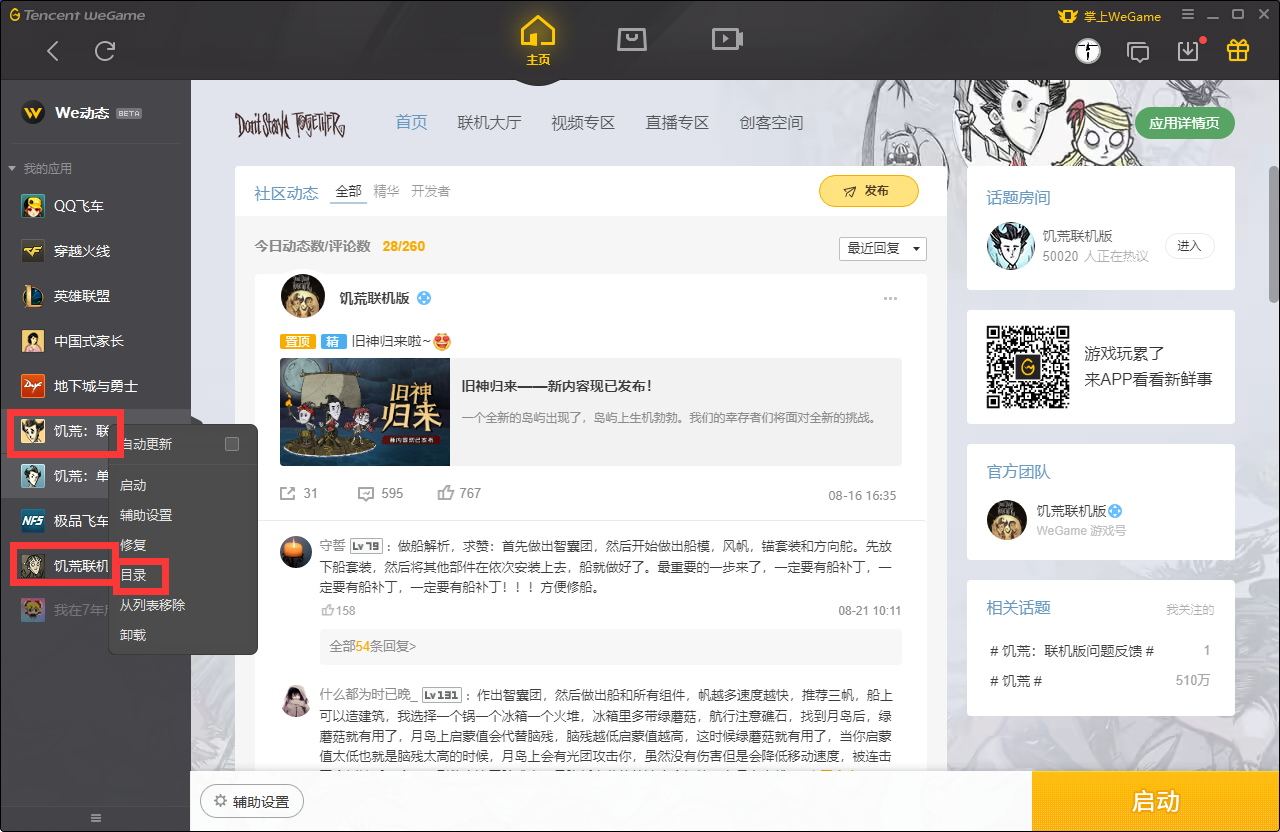
Task: Open the chat messages icon
Action: tap(1138, 51)
